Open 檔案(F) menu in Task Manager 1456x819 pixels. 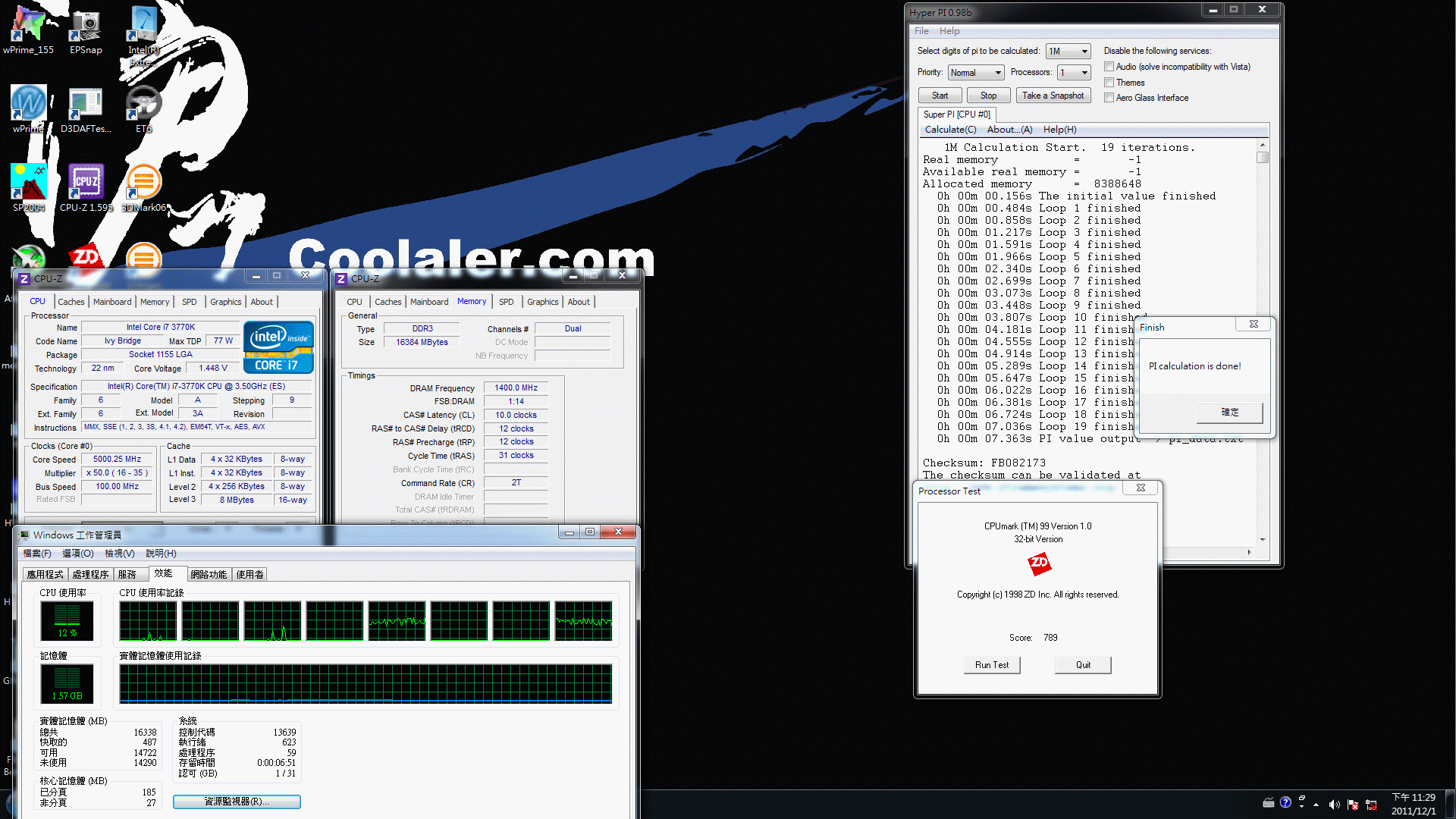[x=37, y=554]
